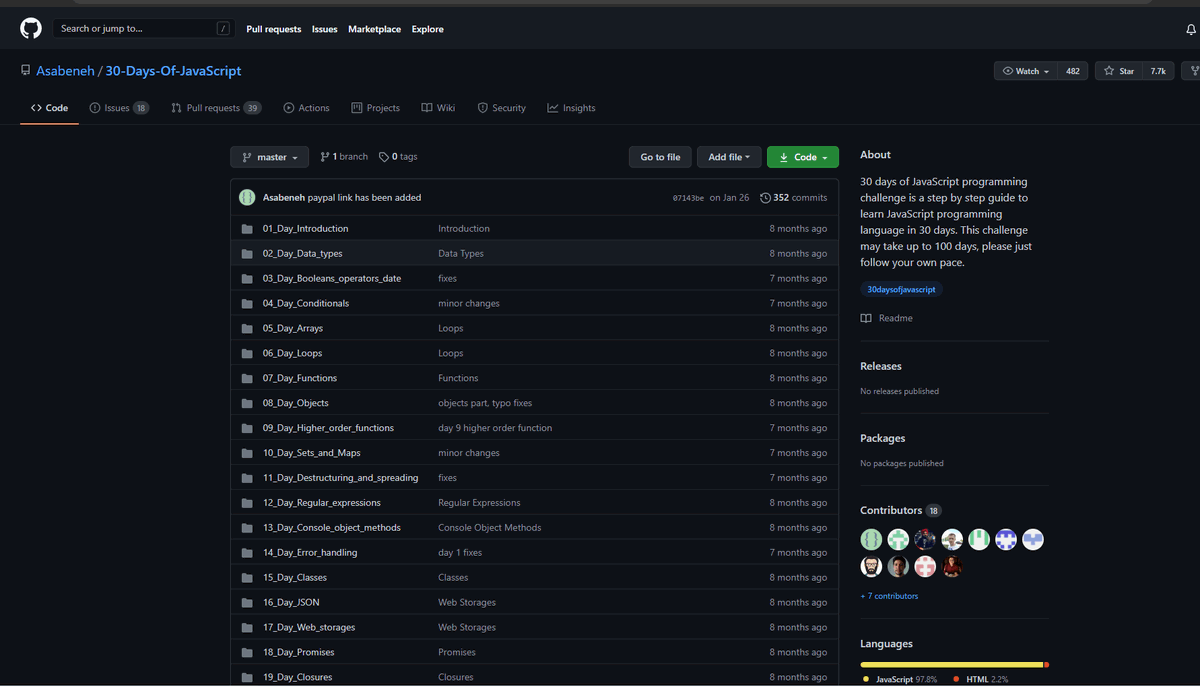Click the folder icon beside 01_Day_Introduction
The image size is (1200, 687).
tap(247, 229)
